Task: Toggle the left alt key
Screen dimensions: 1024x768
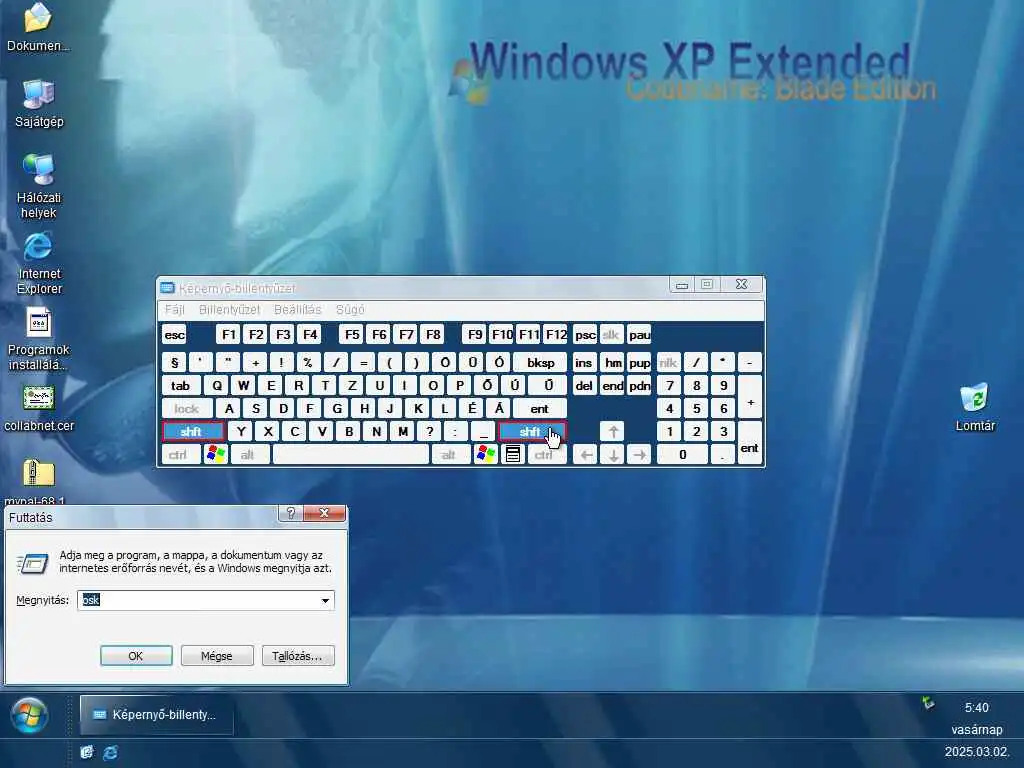Action: pos(250,455)
